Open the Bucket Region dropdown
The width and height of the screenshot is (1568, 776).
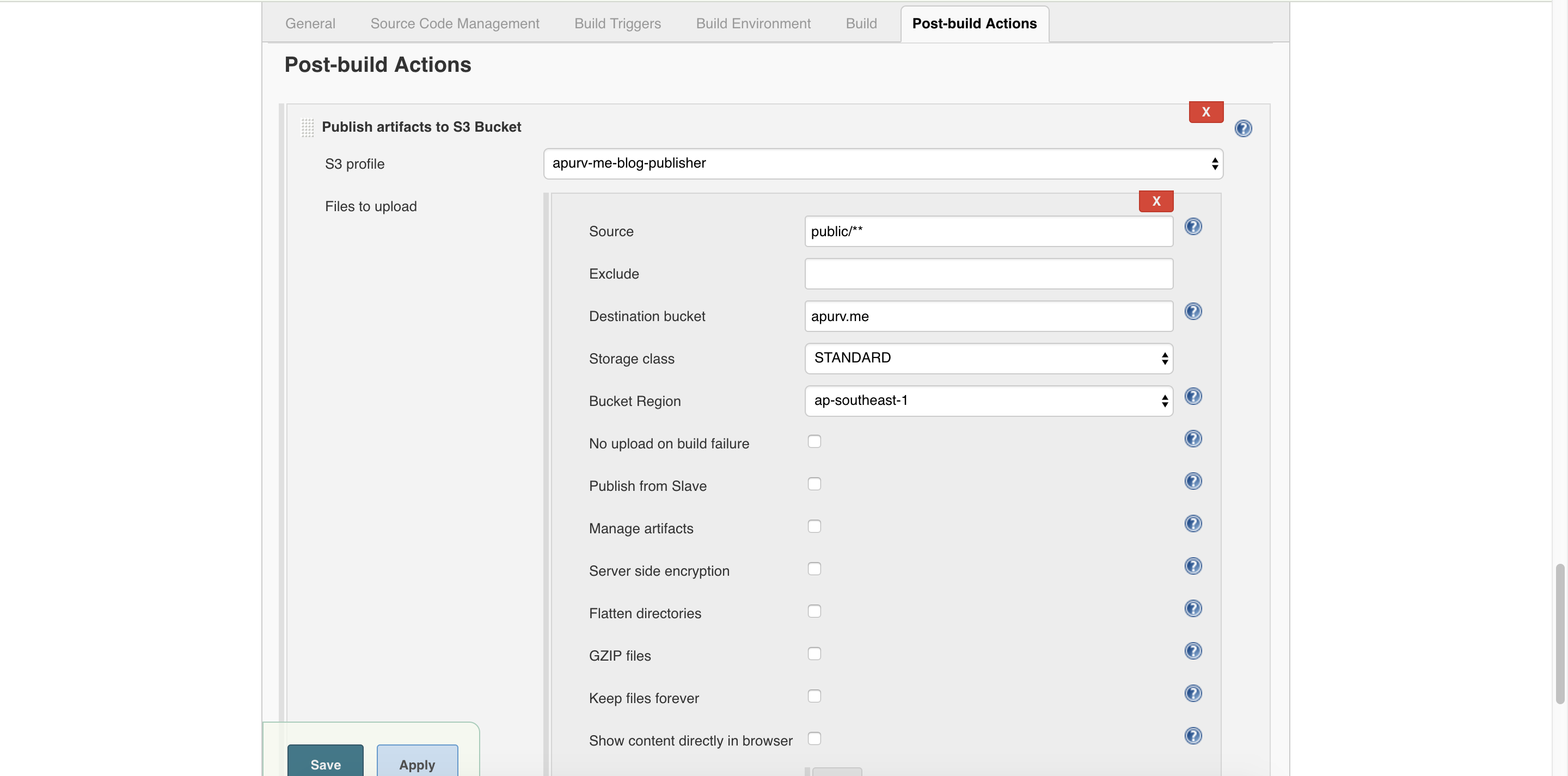[988, 401]
